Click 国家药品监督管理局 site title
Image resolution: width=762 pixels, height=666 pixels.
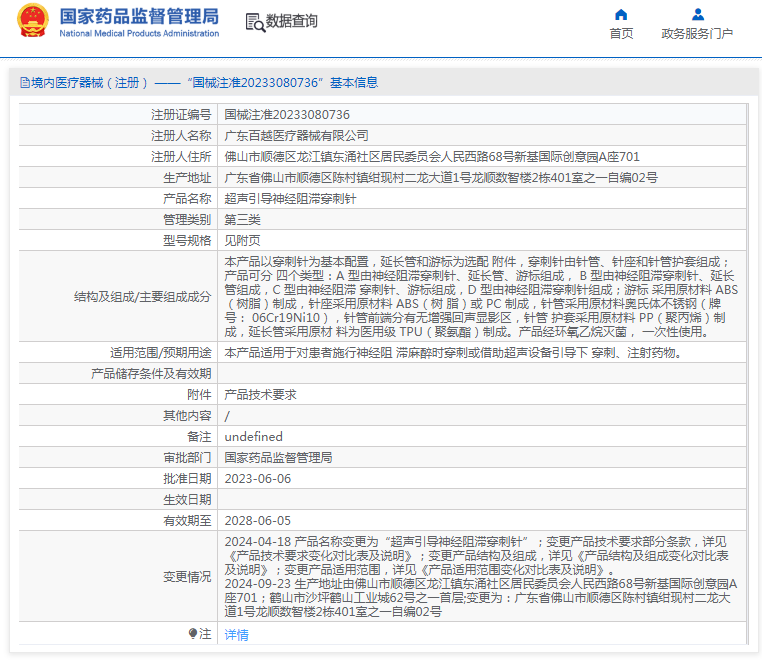tap(139, 16)
